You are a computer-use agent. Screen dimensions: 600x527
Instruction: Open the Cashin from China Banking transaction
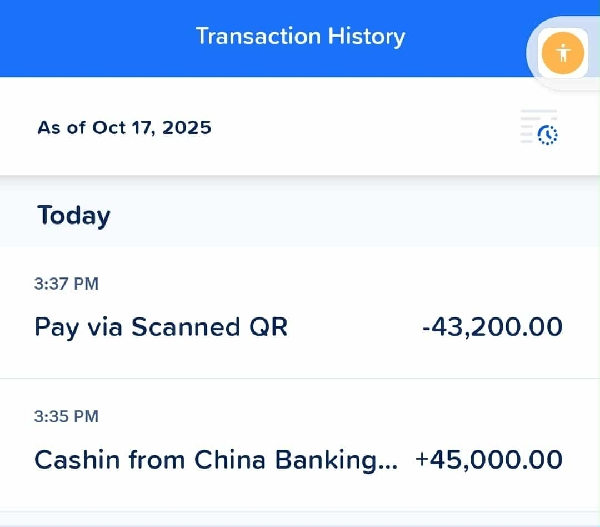(x=215, y=460)
